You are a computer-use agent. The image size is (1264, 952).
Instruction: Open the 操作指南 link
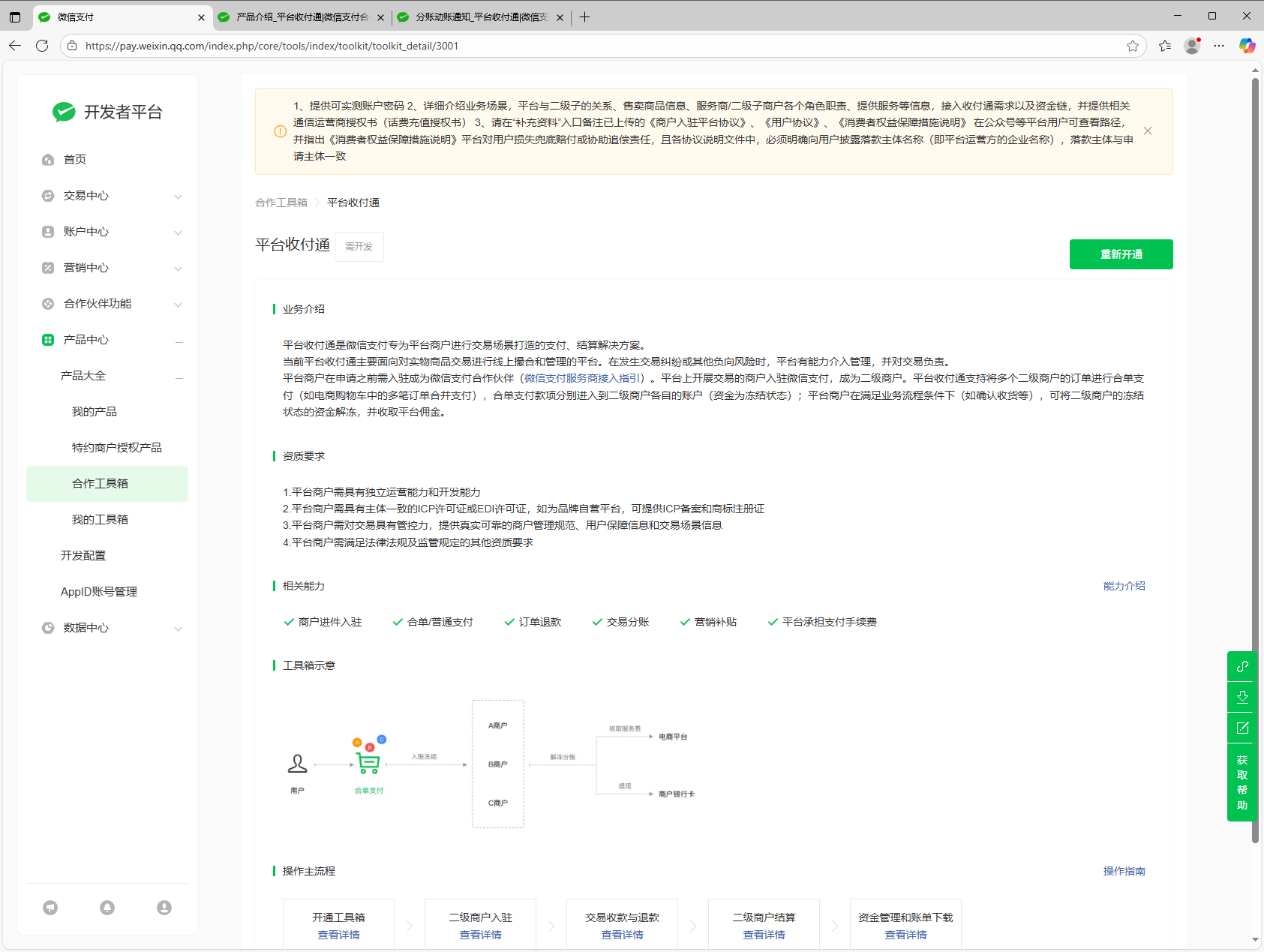tap(1124, 871)
